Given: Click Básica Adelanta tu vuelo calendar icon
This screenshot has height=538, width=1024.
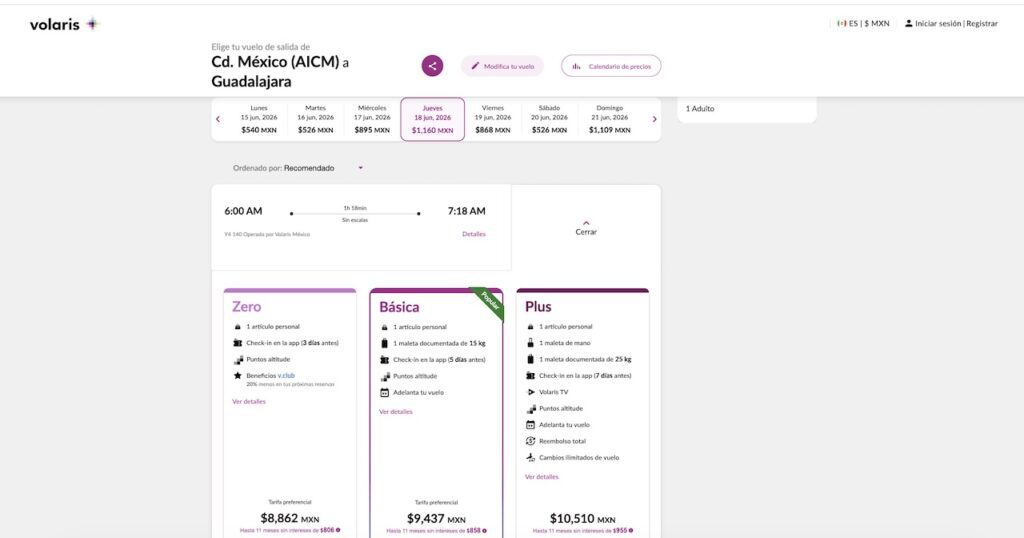Looking at the screenshot, I should [385, 392].
